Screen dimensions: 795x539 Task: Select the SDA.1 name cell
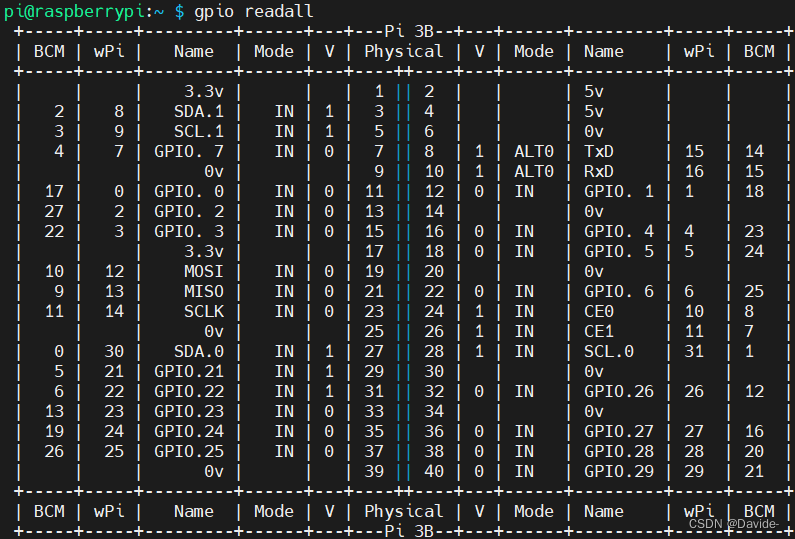point(199,112)
